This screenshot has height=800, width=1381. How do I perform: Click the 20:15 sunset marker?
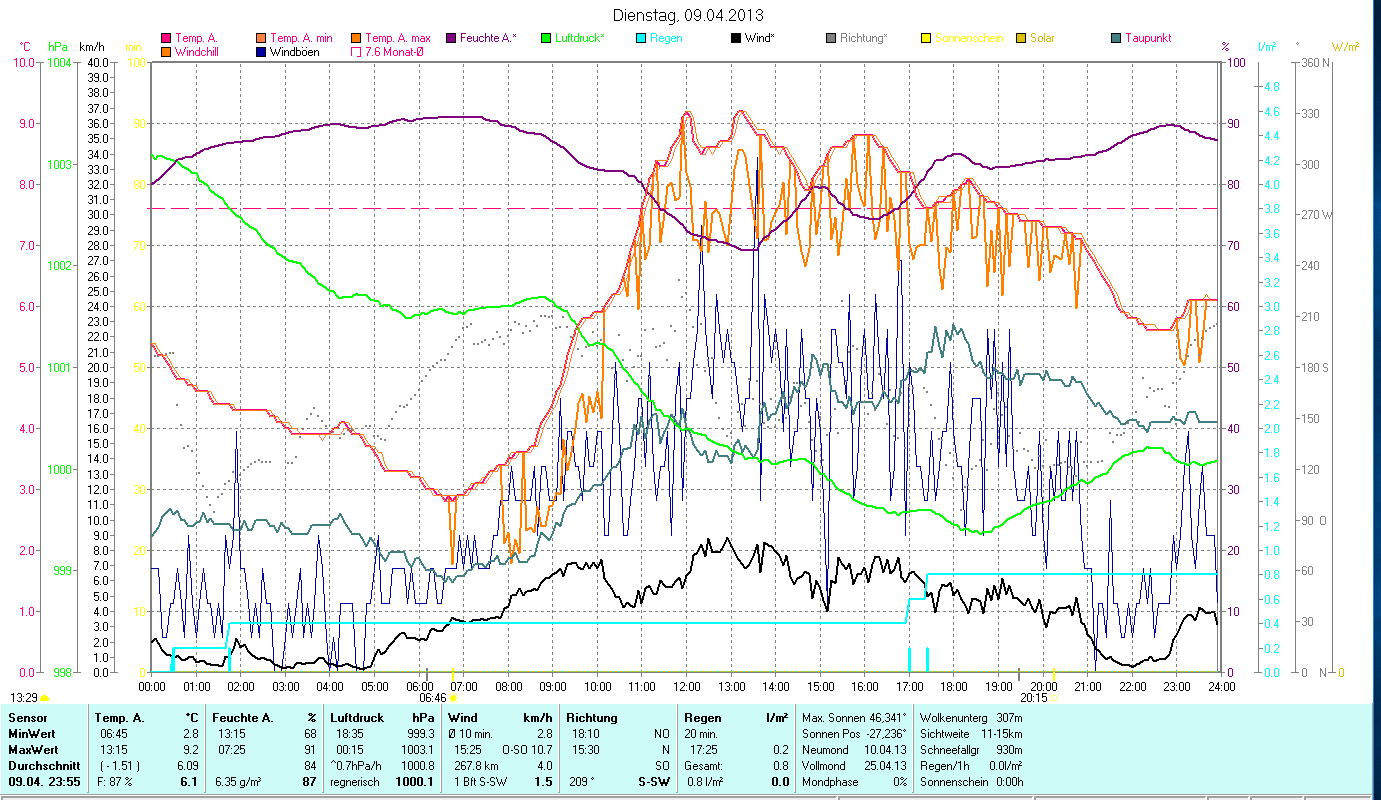1033,698
